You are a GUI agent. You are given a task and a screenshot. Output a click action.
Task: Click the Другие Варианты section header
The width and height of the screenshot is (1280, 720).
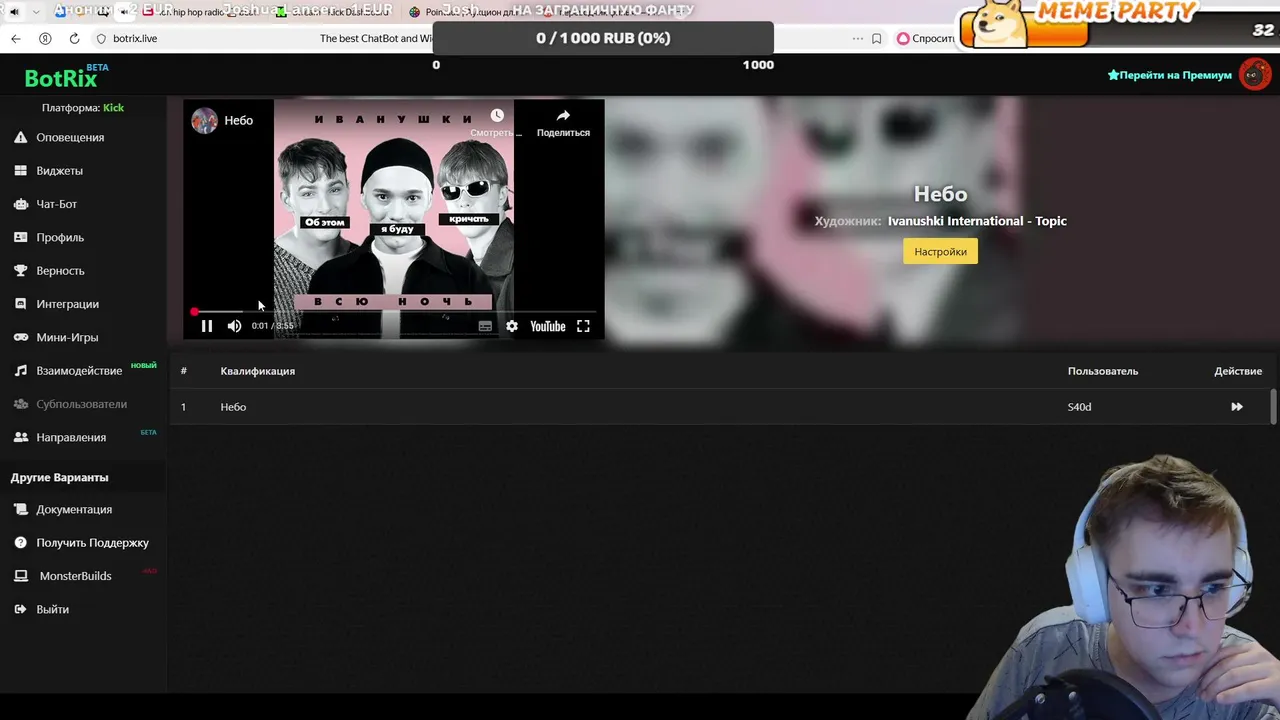point(59,477)
